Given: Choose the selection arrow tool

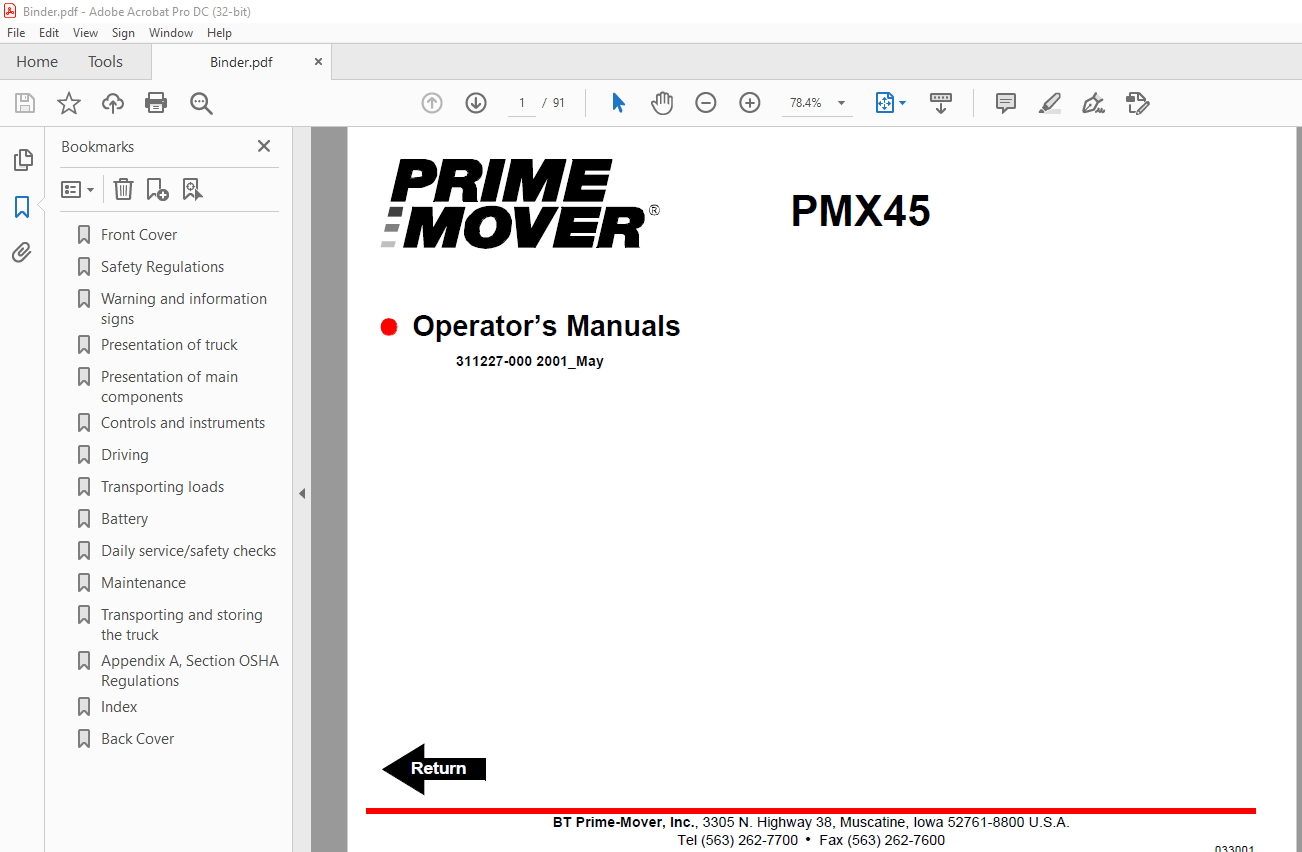Looking at the screenshot, I should click(x=618, y=103).
